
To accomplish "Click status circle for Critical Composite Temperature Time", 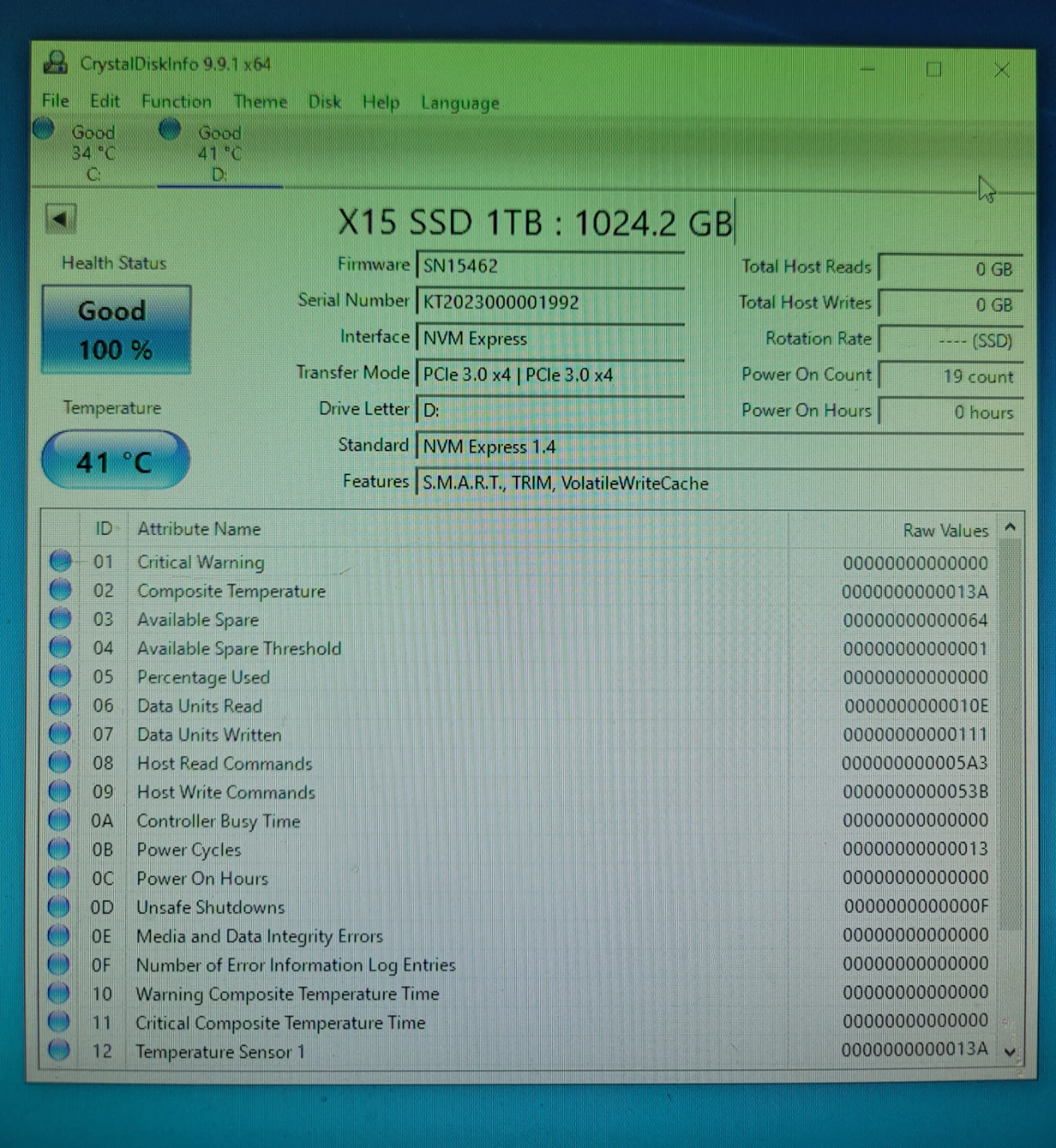I will tap(59, 1021).
